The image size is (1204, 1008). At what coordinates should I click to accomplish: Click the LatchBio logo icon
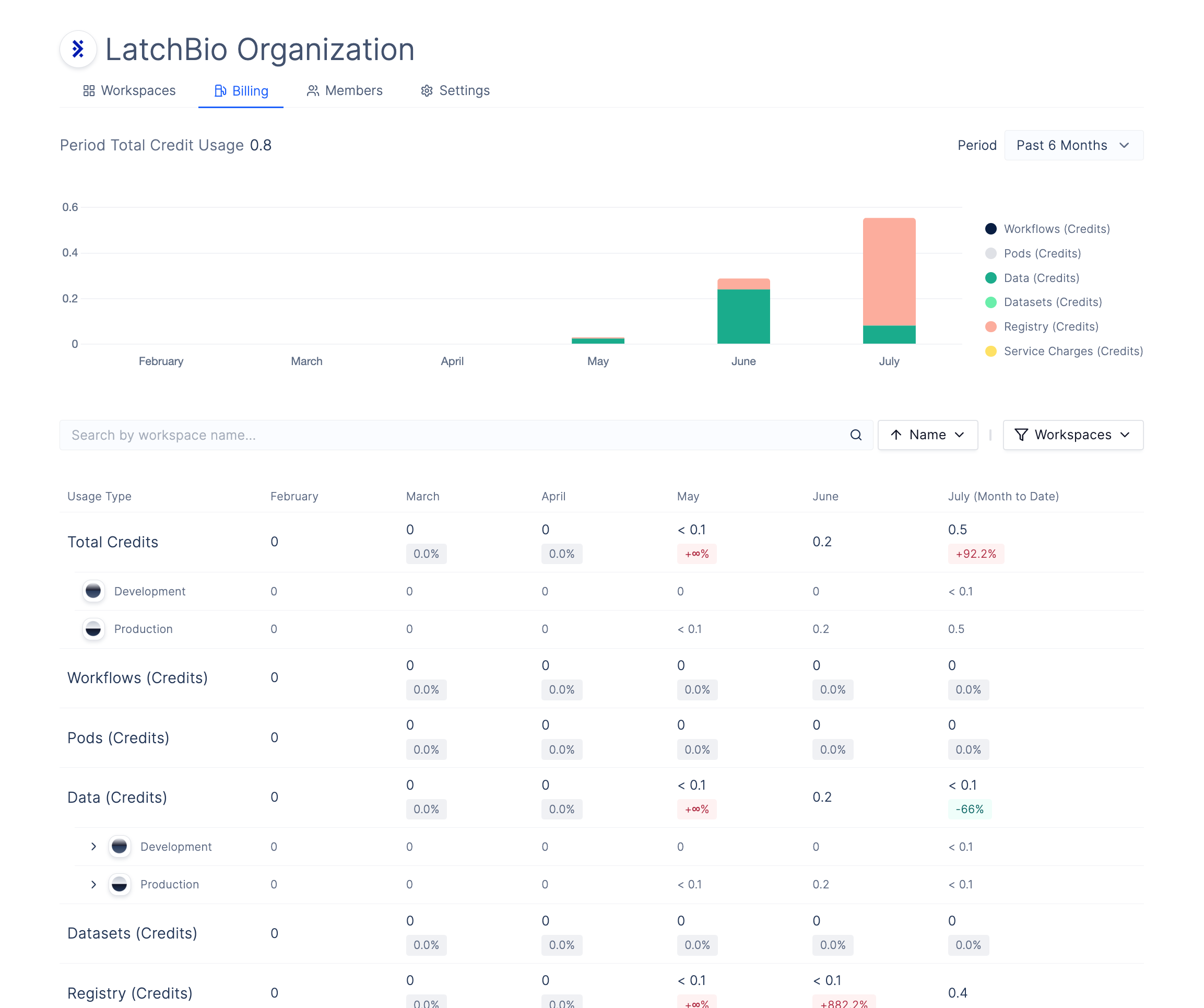(78, 49)
